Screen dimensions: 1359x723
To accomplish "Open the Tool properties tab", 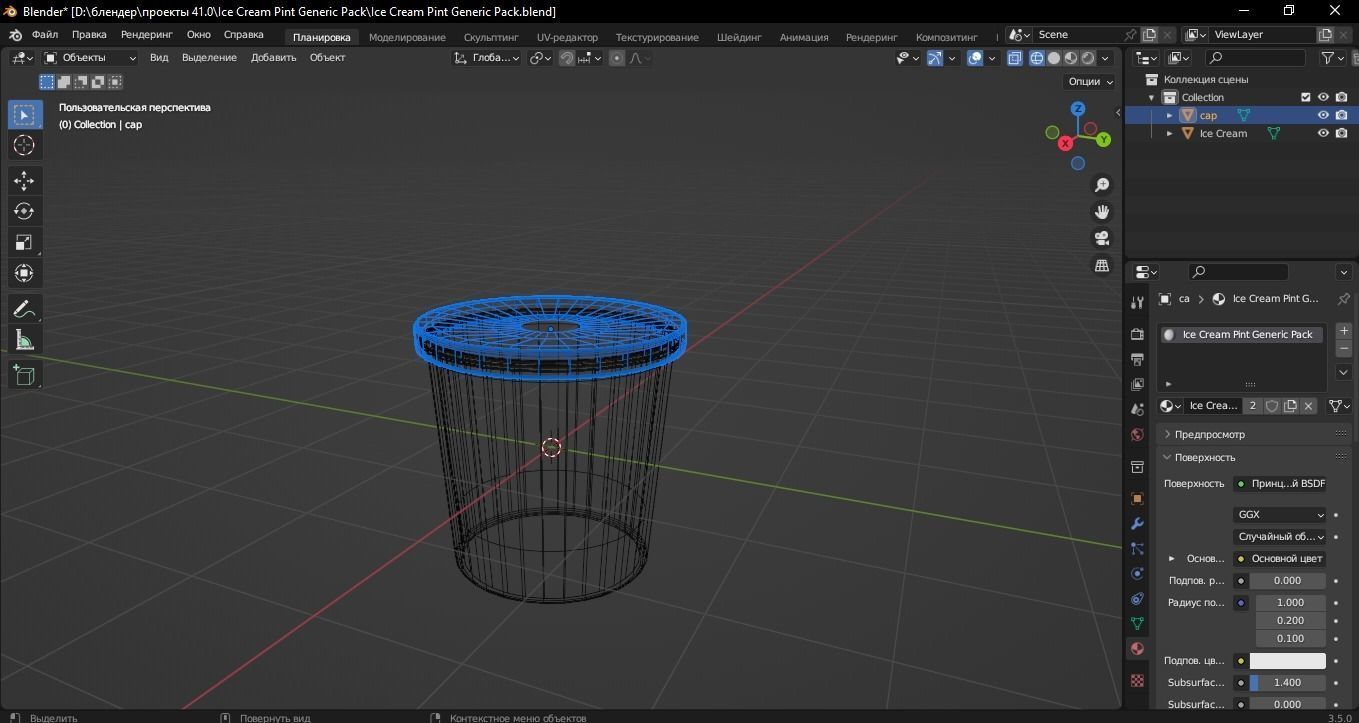I will point(1137,302).
